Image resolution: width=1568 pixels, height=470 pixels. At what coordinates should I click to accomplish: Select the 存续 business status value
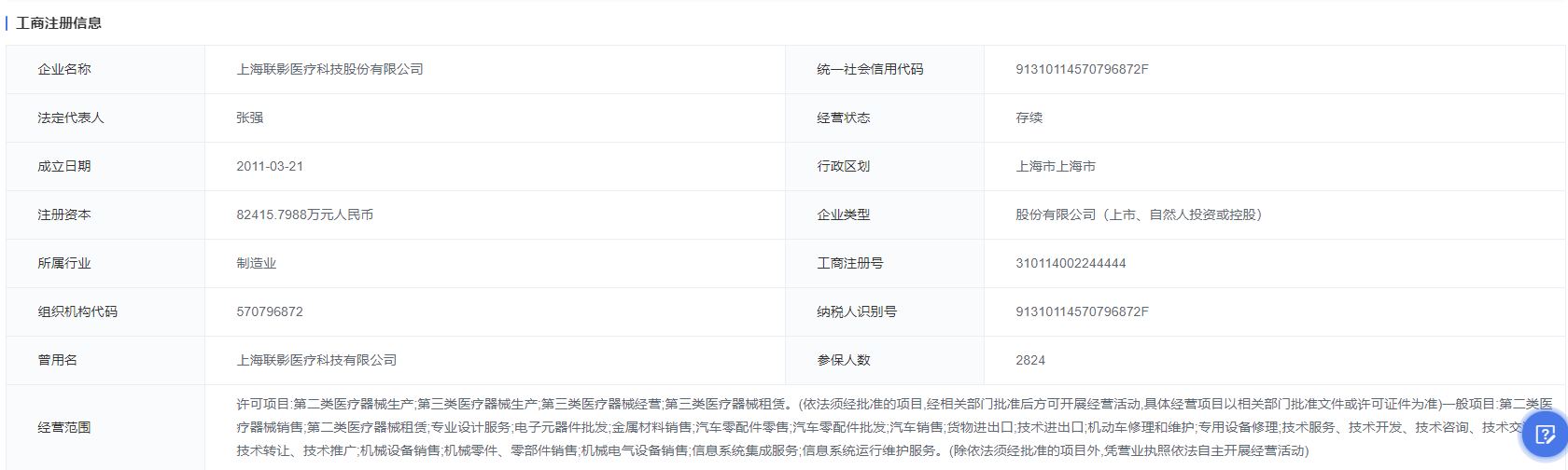(1029, 117)
